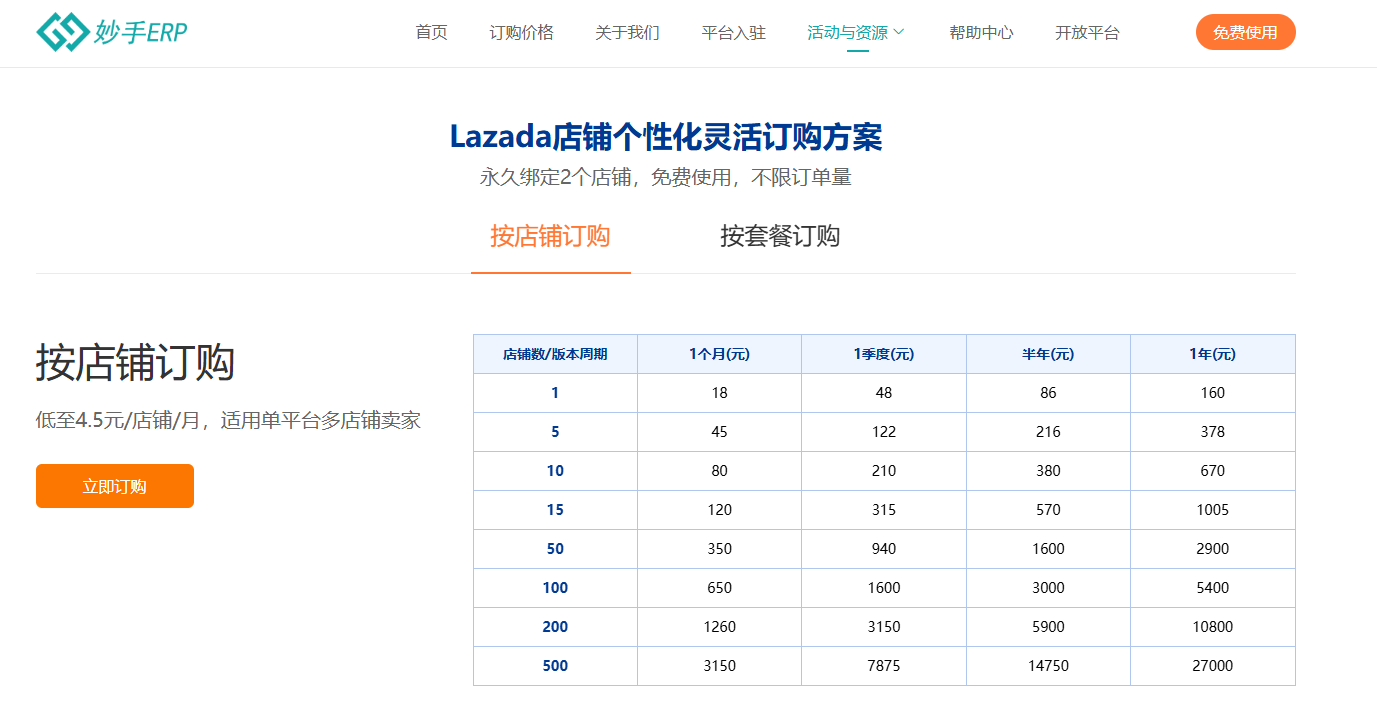Viewport: 1377px width, 706px height.
Task: Open the 首页 nav item
Action: pyautogui.click(x=431, y=33)
